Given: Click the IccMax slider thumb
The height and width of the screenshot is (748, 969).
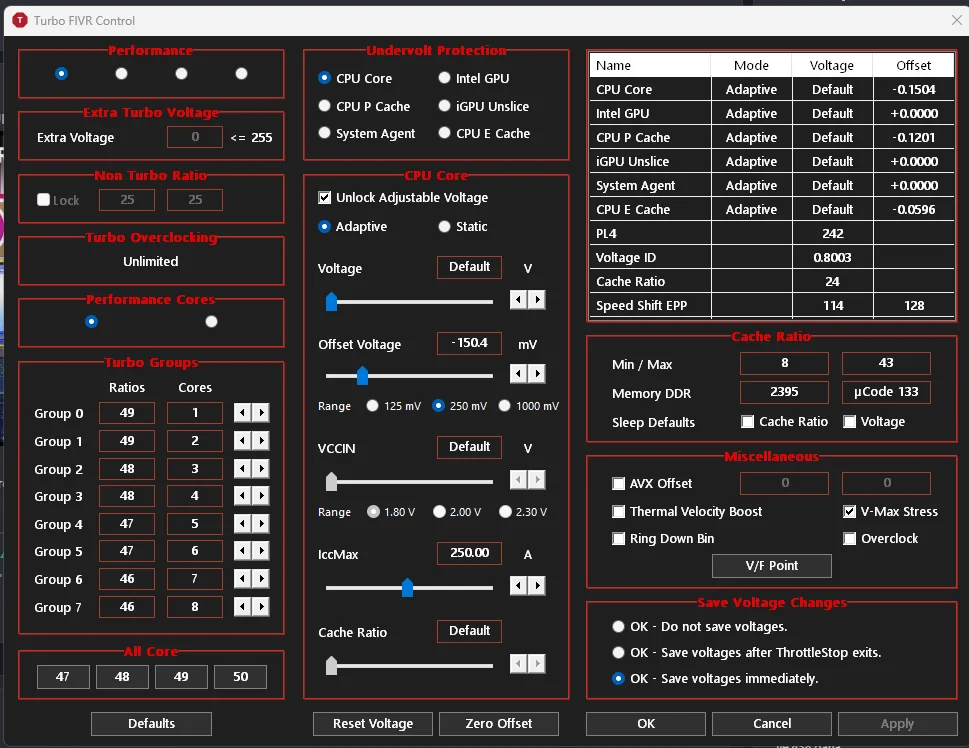Looking at the screenshot, I should coord(407,587).
